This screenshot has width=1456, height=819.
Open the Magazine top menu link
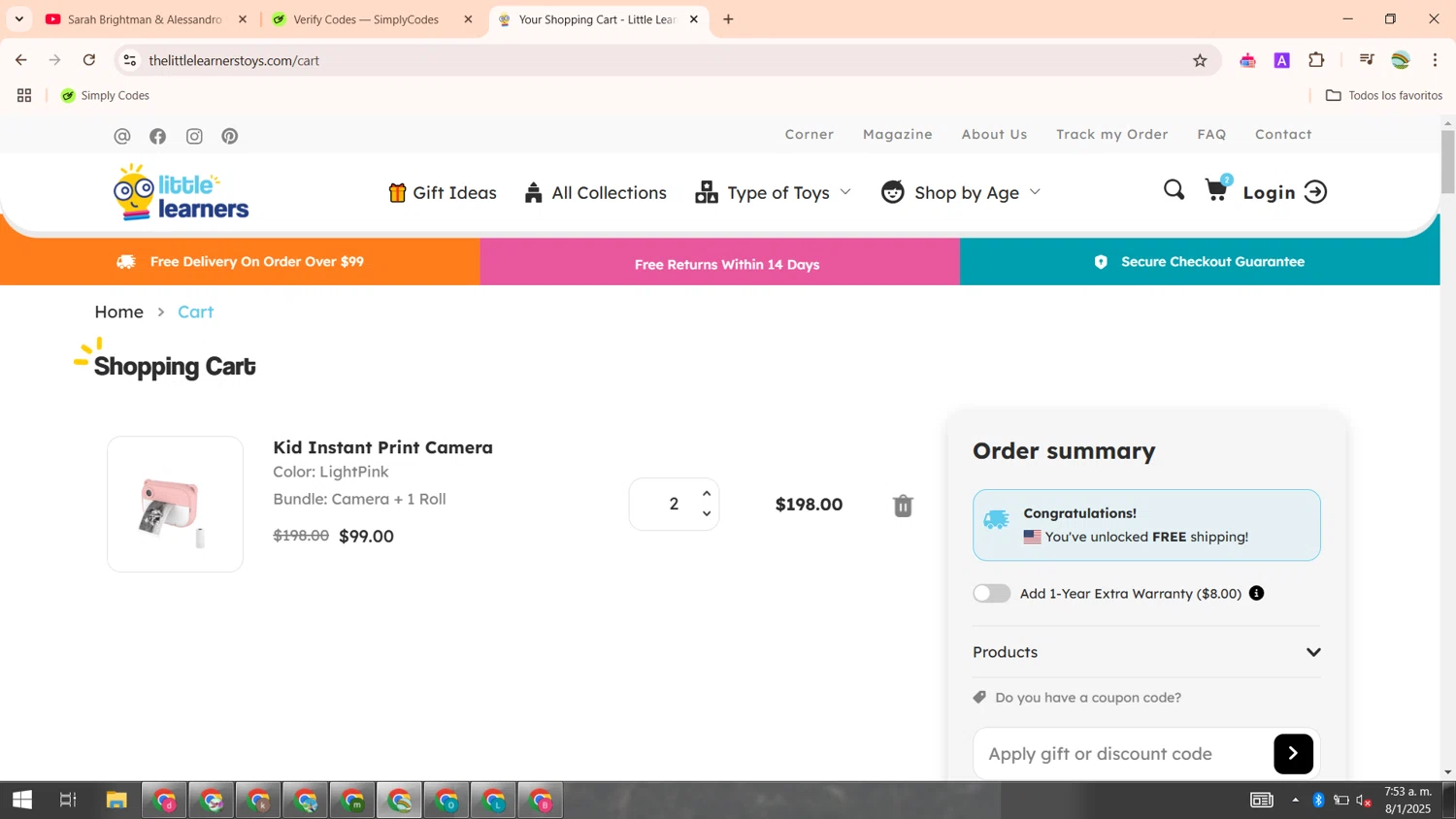point(897,134)
